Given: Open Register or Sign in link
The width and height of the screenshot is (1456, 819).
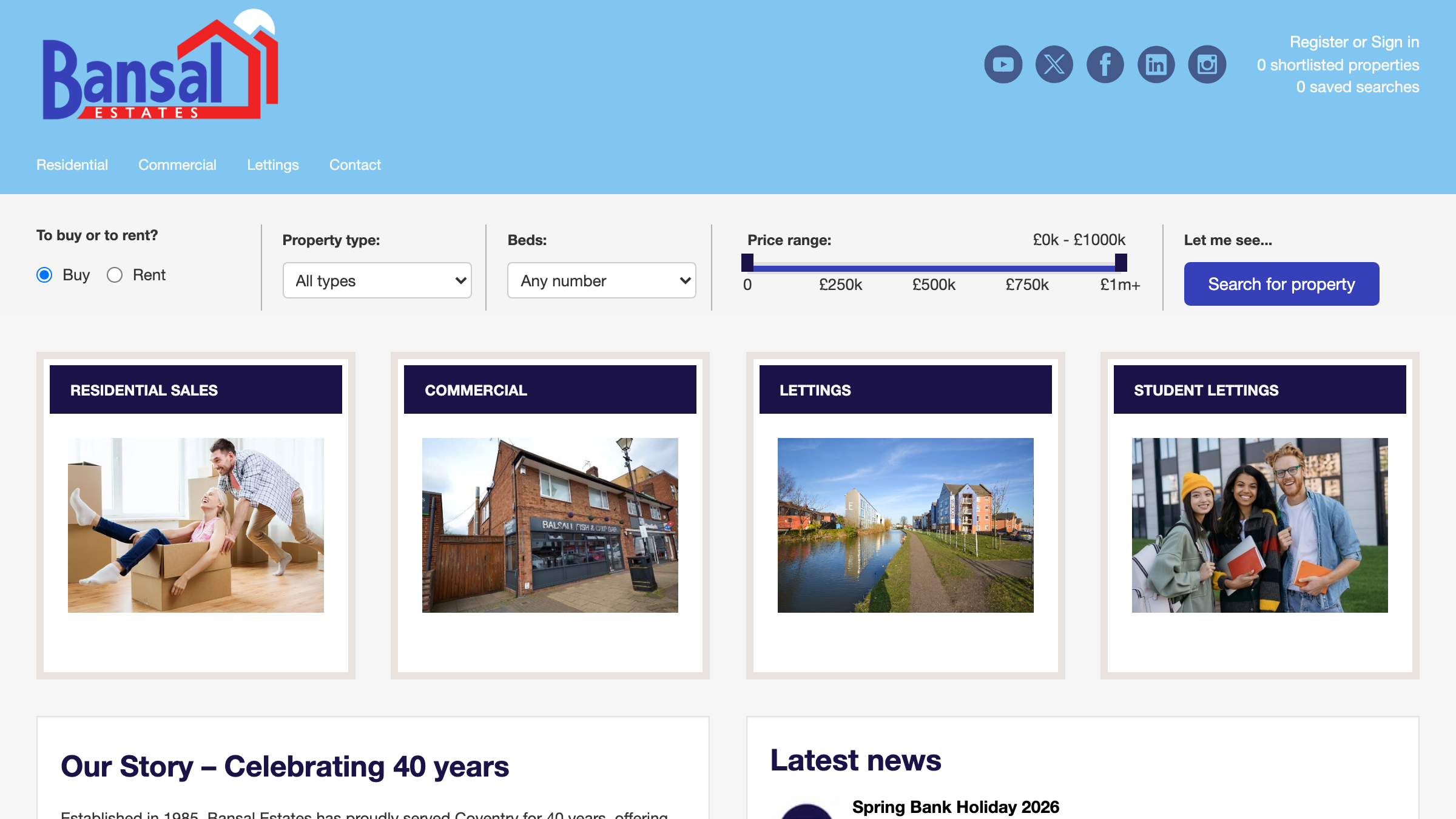Looking at the screenshot, I should 1354,42.
